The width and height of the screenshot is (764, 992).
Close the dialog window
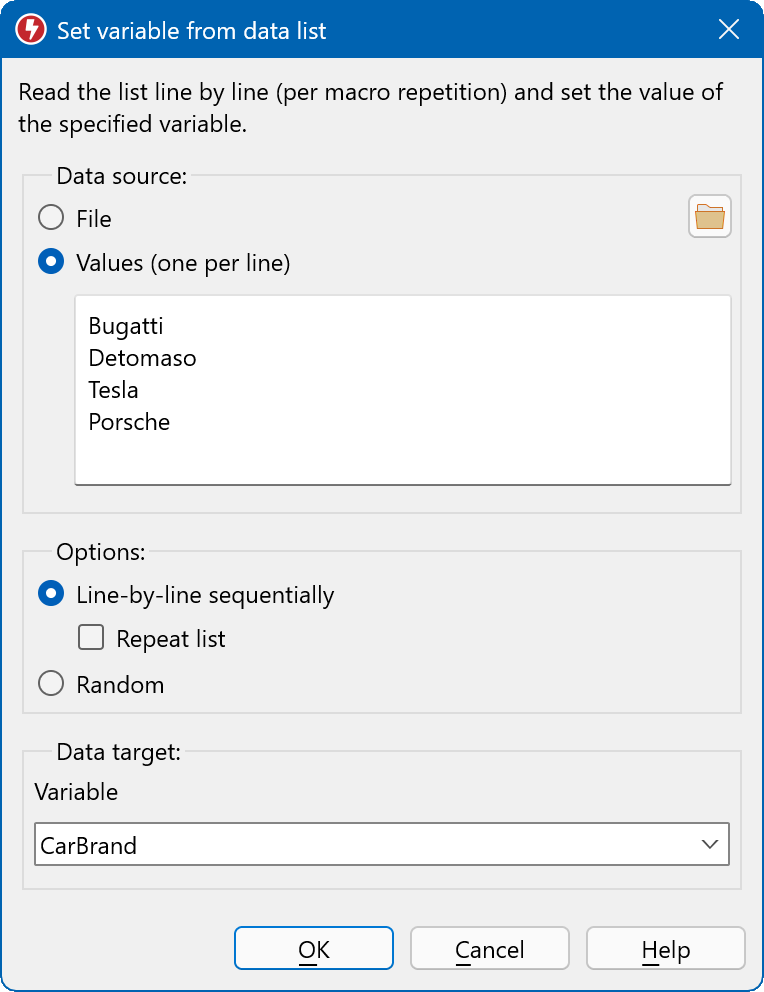tap(729, 30)
